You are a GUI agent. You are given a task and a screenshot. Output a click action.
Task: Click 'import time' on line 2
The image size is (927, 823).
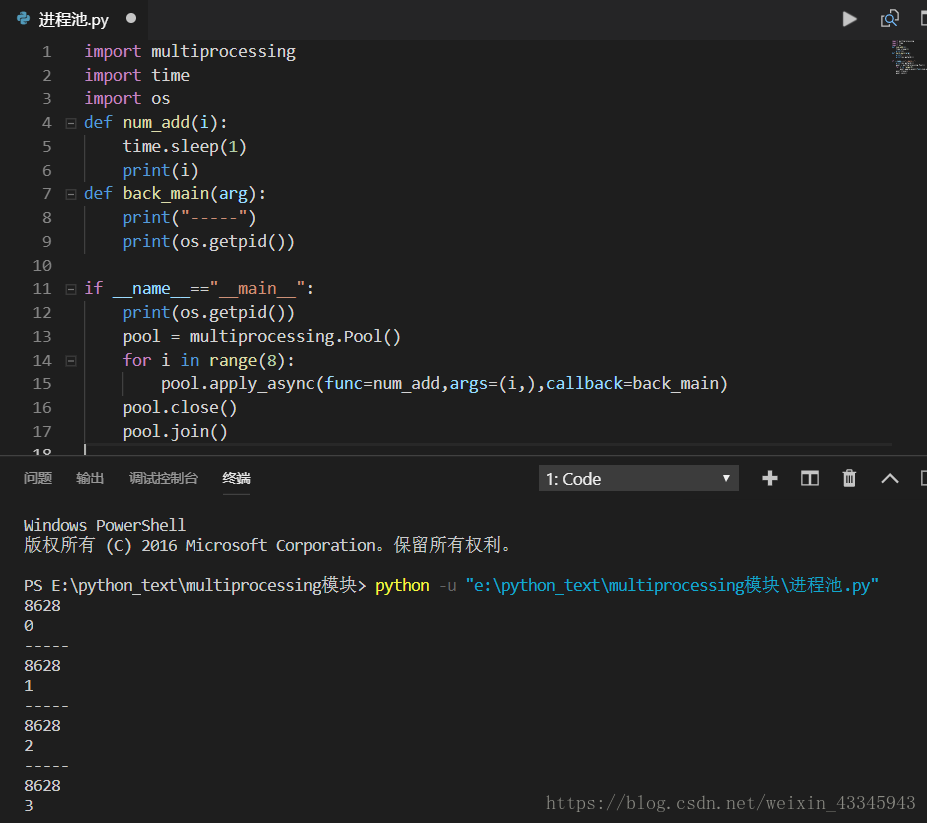pyautogui.click(x=137, y=76)
